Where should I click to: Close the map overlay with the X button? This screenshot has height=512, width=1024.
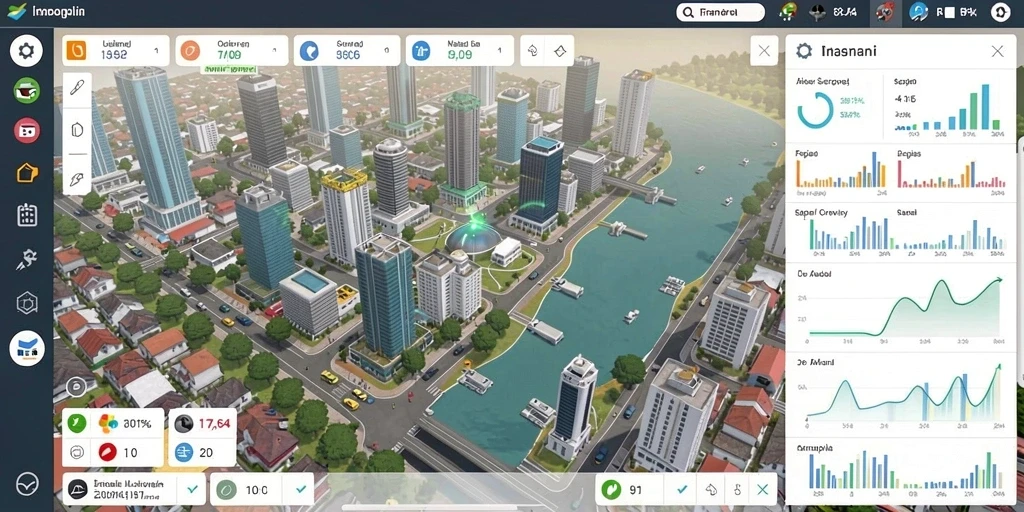pyautogui.click(x=764, y=50)
